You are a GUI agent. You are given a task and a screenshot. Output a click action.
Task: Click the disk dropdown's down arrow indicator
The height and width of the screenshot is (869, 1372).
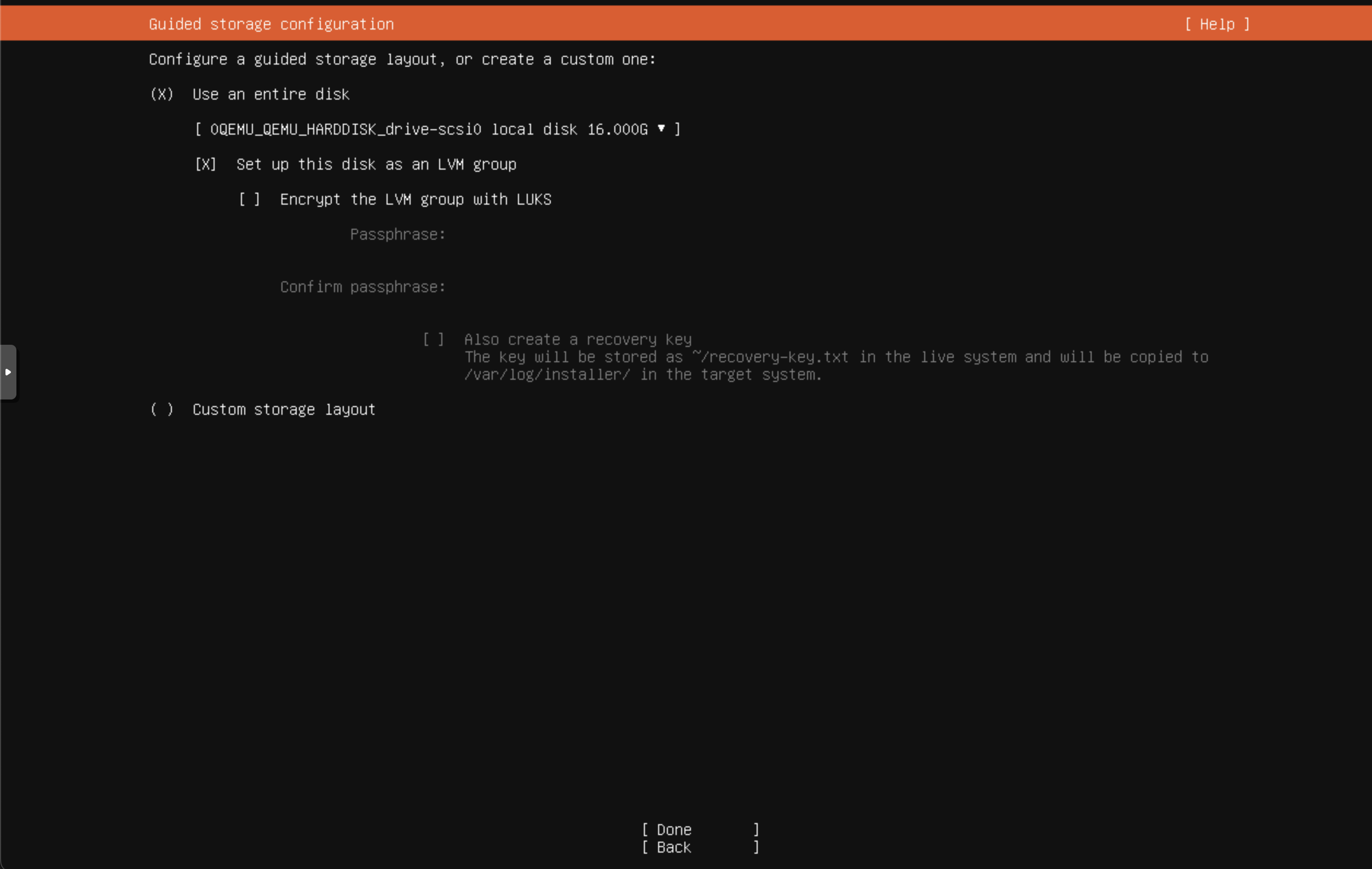click(x=661, y=129)
